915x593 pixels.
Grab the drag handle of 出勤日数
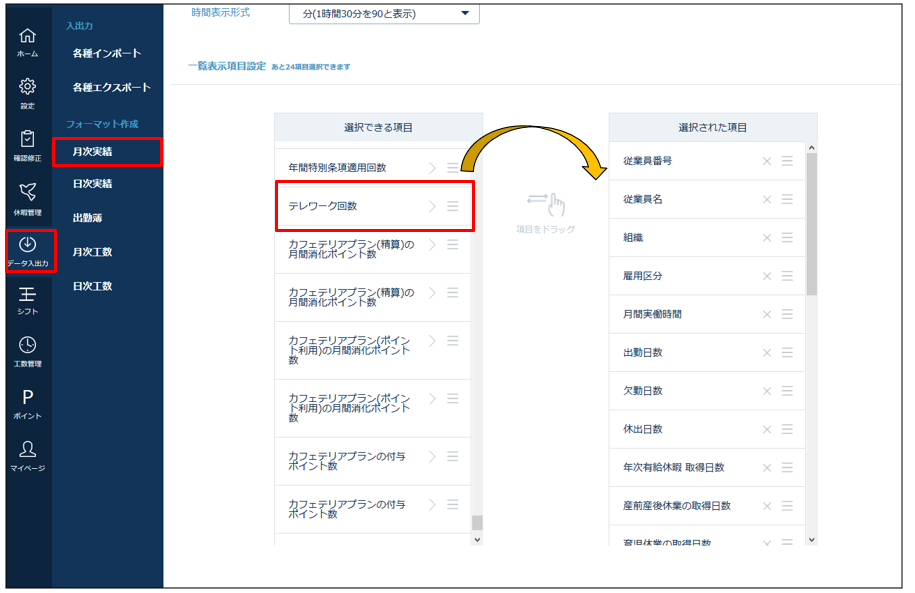point(787,352)
